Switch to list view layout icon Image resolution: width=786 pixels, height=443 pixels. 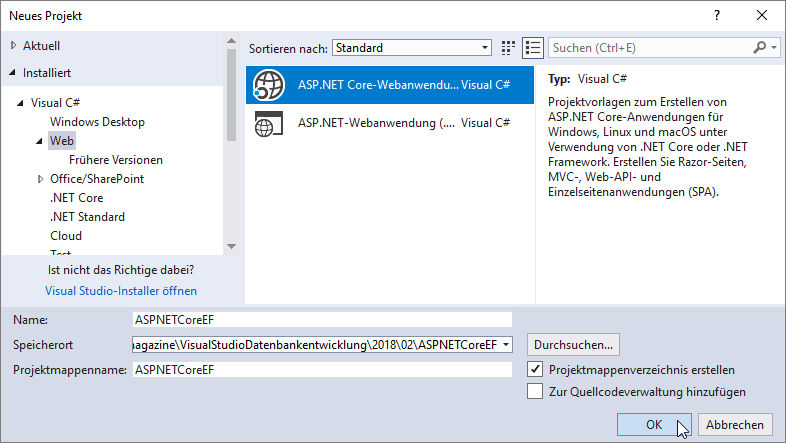pyautogui.click(x=532, y=48)
